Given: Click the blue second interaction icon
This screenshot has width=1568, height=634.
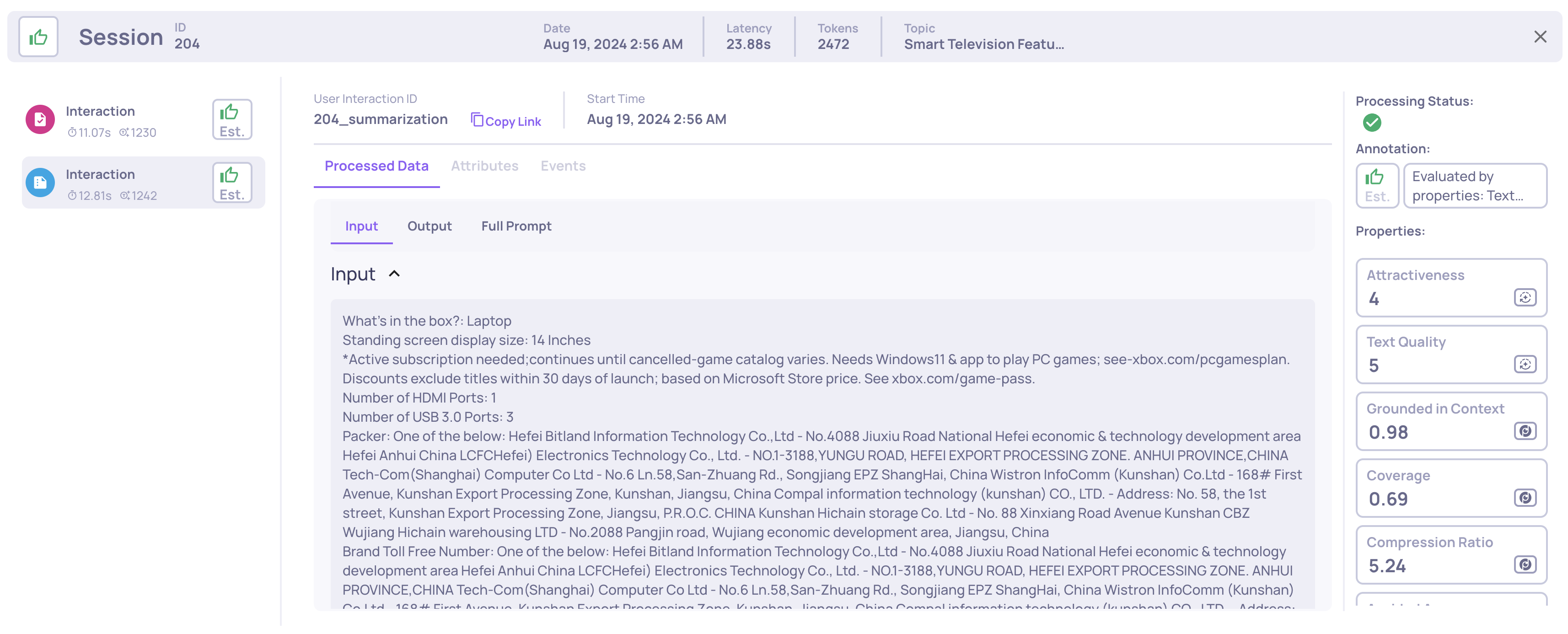Looking at the screenshot, I should 40,183.
